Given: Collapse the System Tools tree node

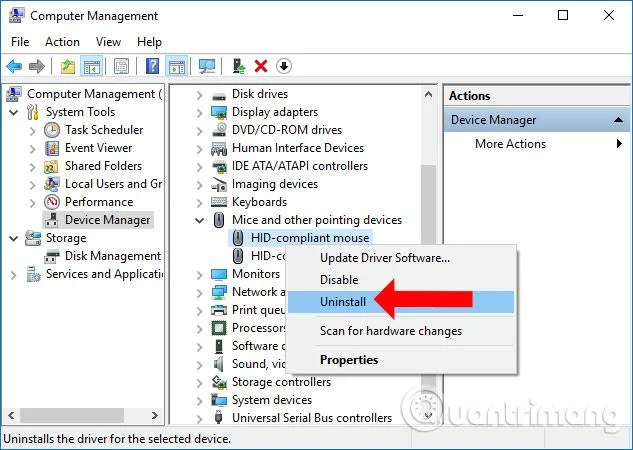Looking at the screenshot, I should tap(14, 112).
